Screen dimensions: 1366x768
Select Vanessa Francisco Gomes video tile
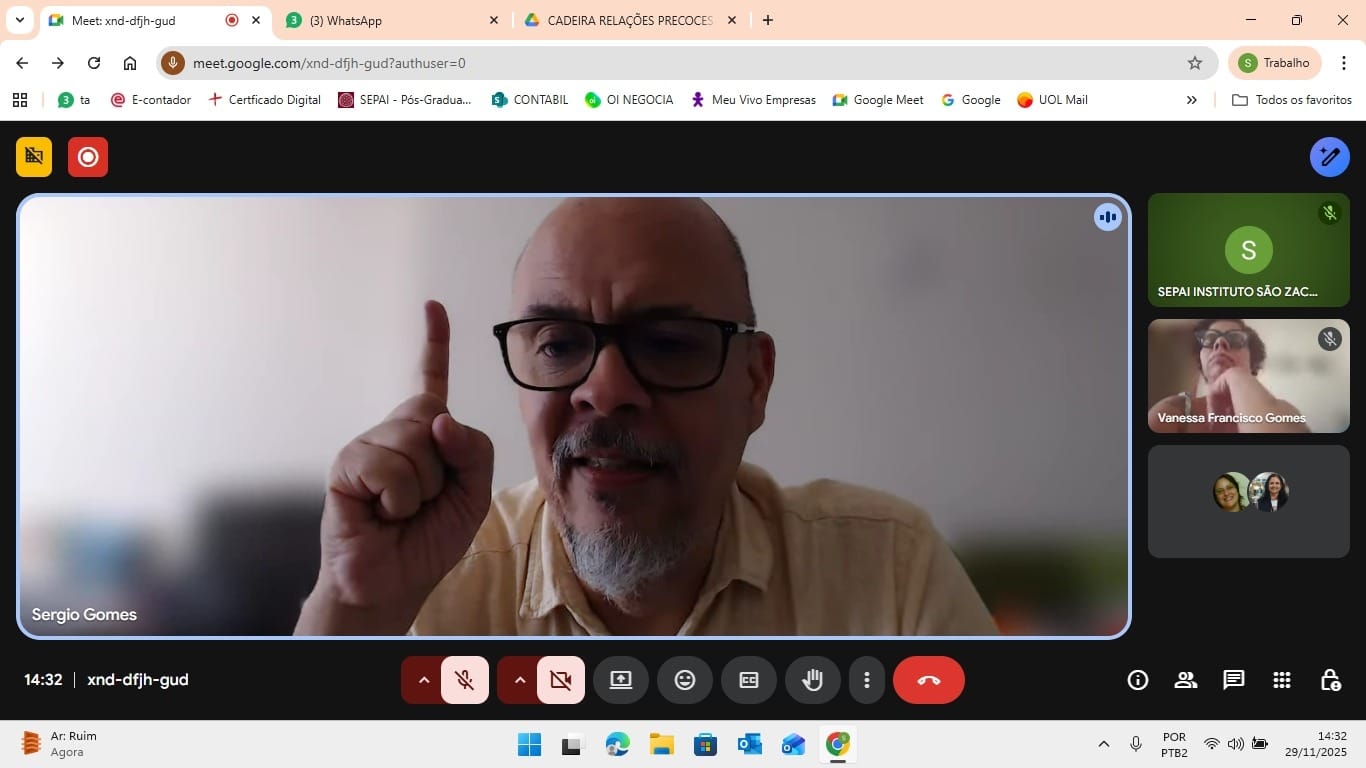tap(1248, 376)
